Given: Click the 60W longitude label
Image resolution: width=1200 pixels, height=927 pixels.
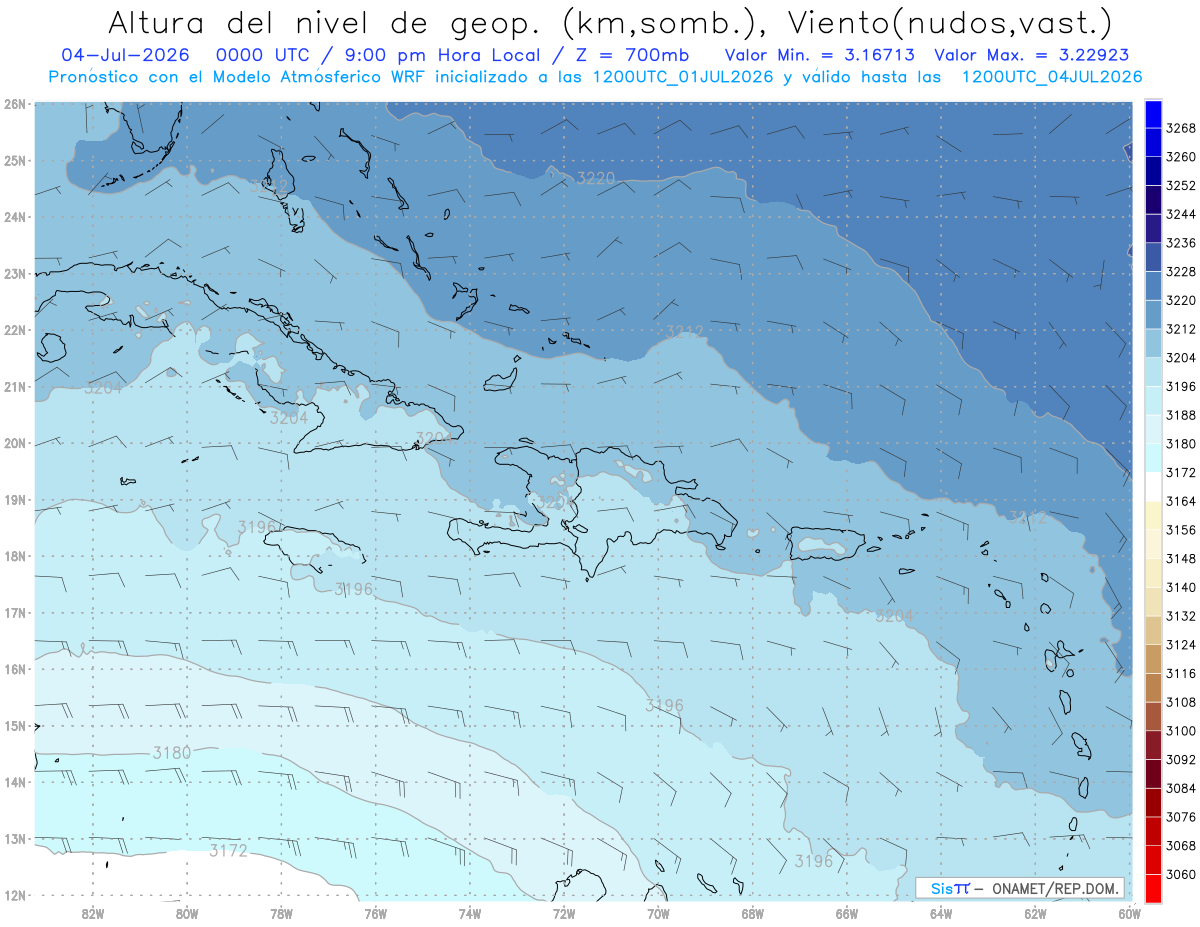Looking at the screenshot, I should point(1130,913).
